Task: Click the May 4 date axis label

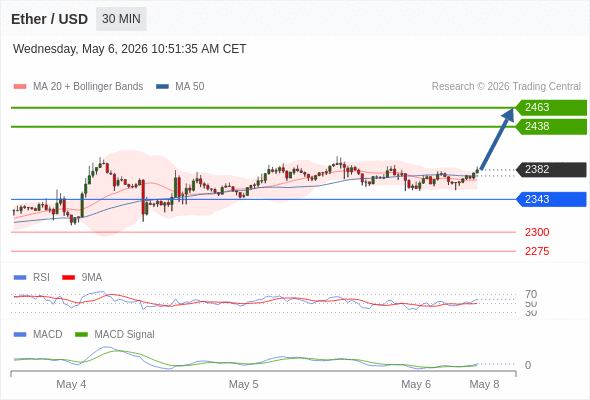Action: (x=71, y=384)
